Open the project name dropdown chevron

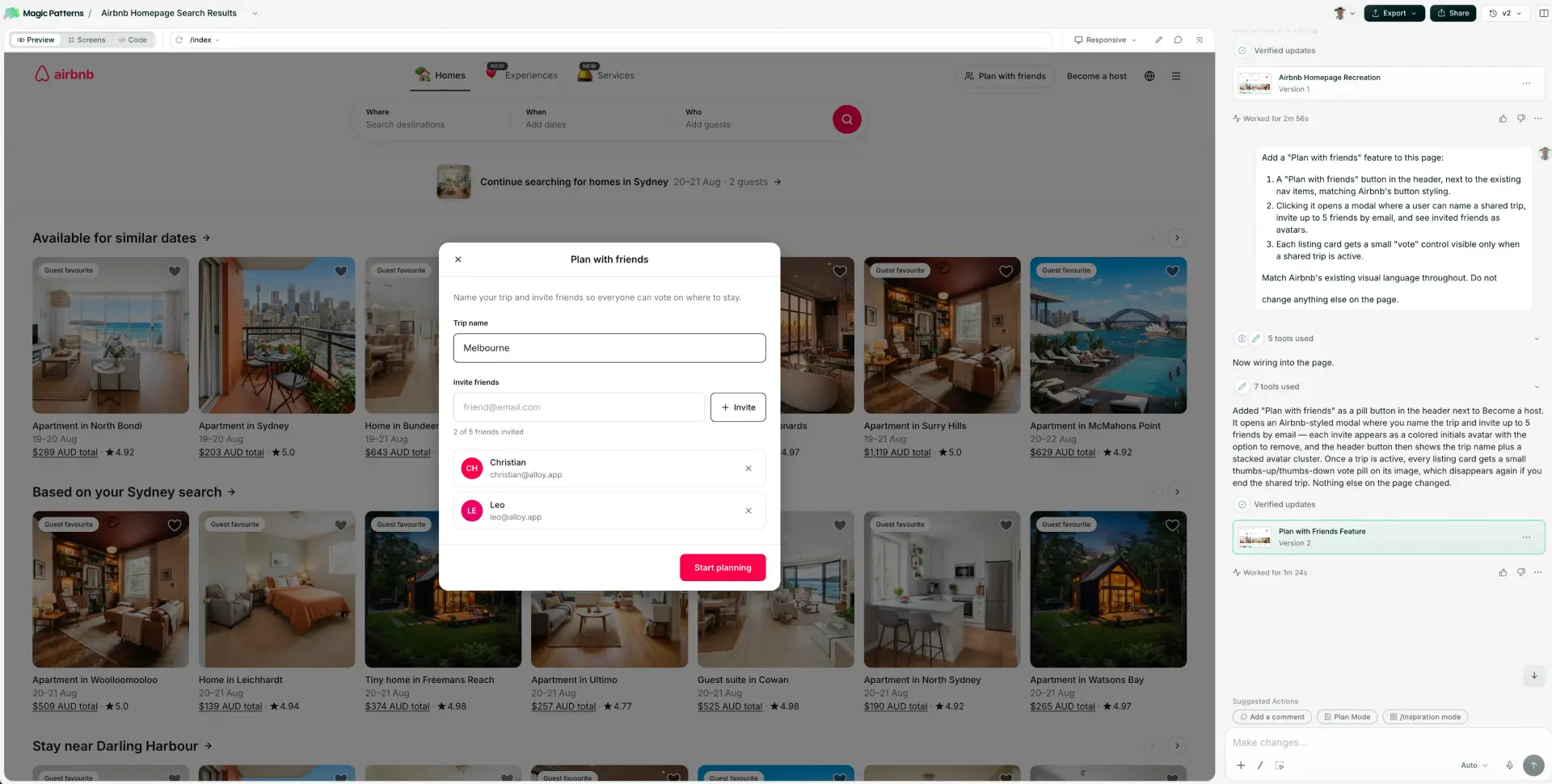pyautogui.click(x=255, y=13)
